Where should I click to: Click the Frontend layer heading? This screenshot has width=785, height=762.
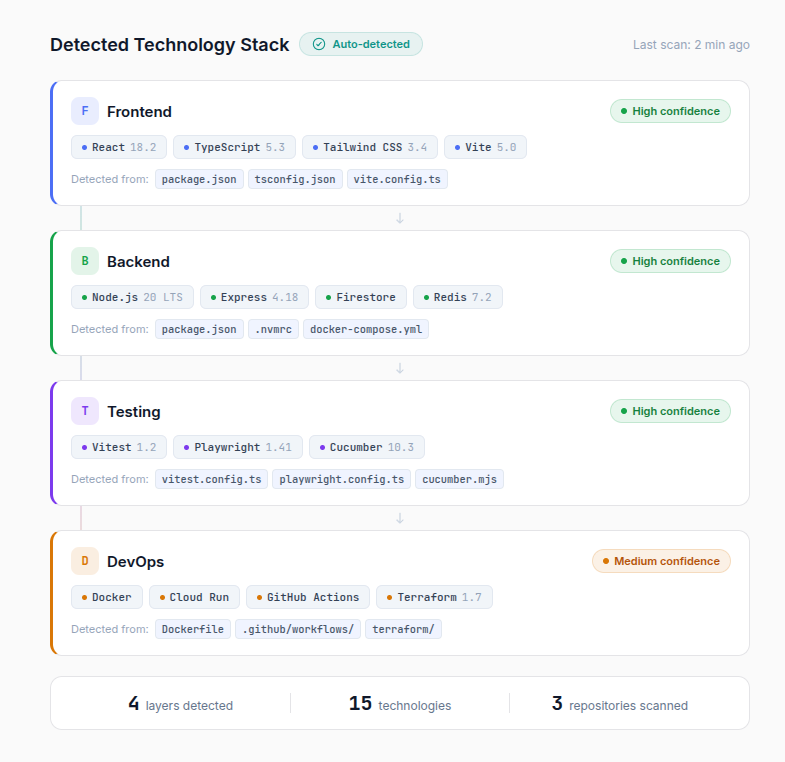(139, 111)
